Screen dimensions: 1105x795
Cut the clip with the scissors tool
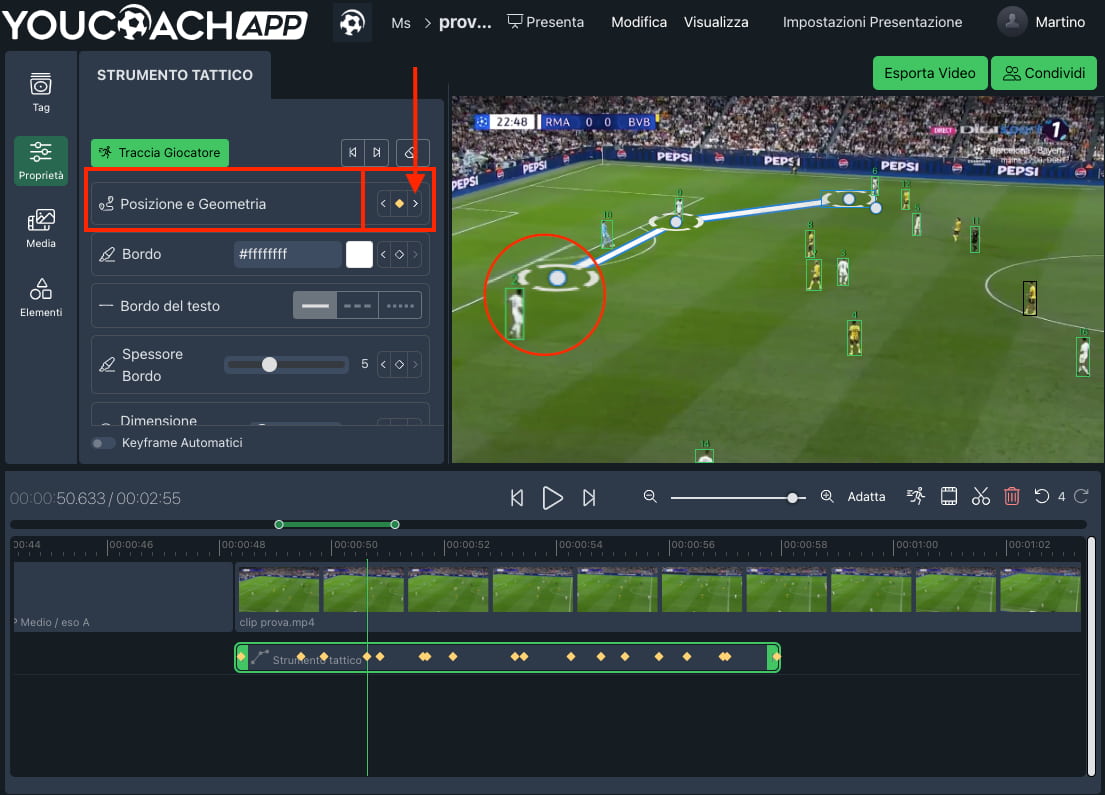tap(980, 496)
